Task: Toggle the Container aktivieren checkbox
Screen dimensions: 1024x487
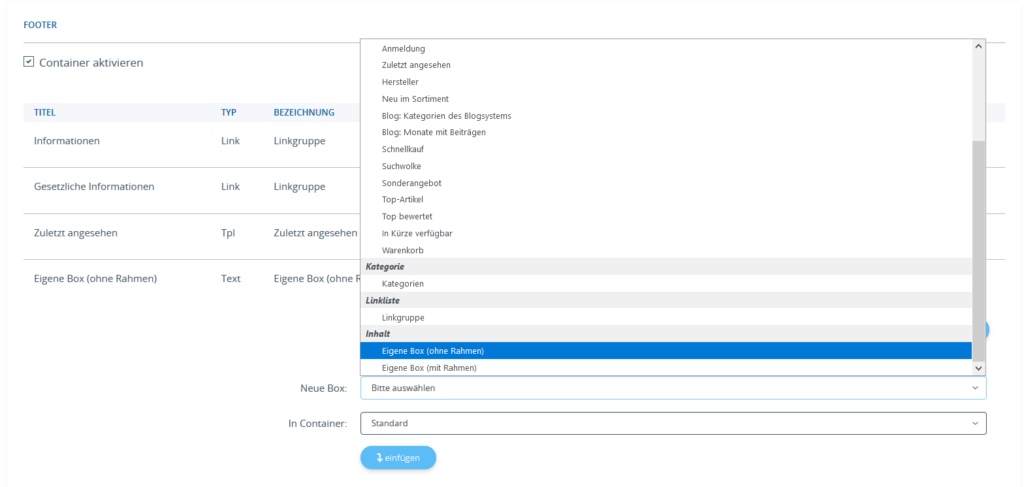Action: (29, 62)
